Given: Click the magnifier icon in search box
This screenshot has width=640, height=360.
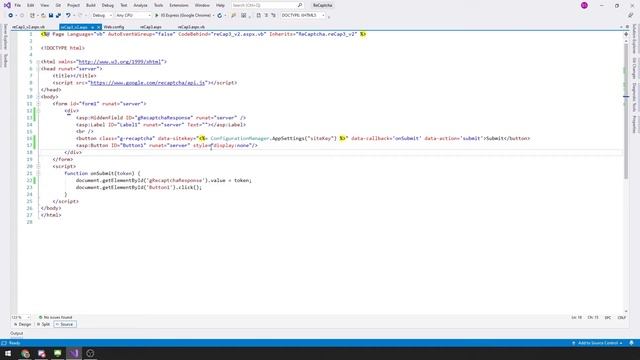Looking at the screenshot, I should 300,5.
